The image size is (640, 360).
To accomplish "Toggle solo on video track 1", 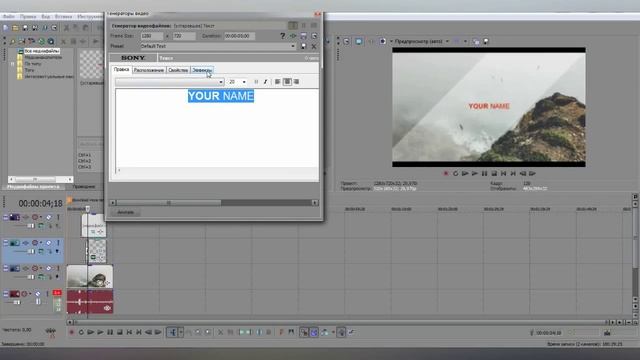I will point(58,217).
